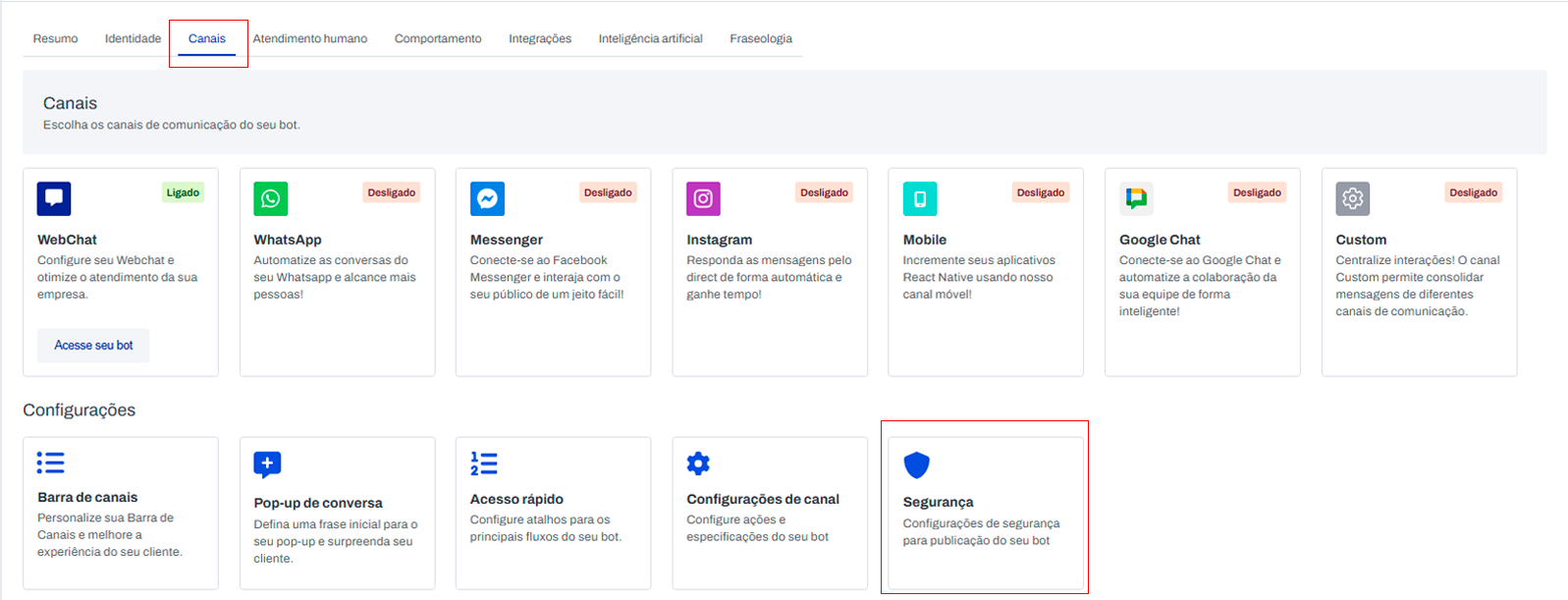Open the Fraseologia tab
The height and width of the screenshot is (600, 1568).
[x=760, y=39]
